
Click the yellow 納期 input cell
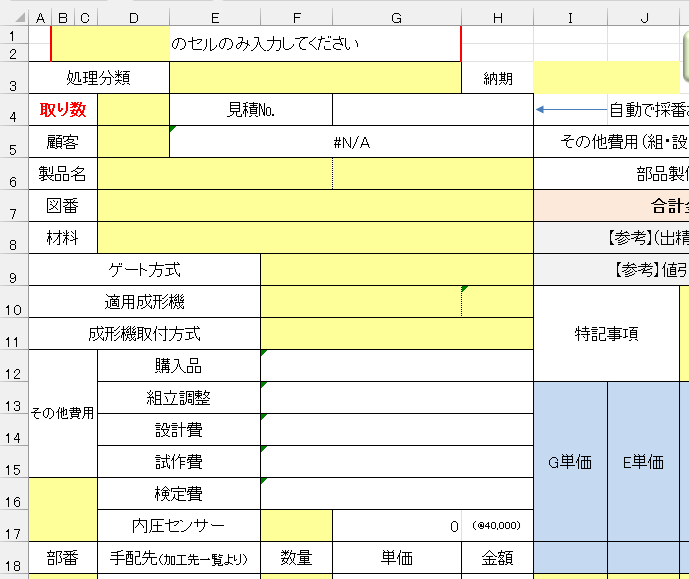[606, 77]
